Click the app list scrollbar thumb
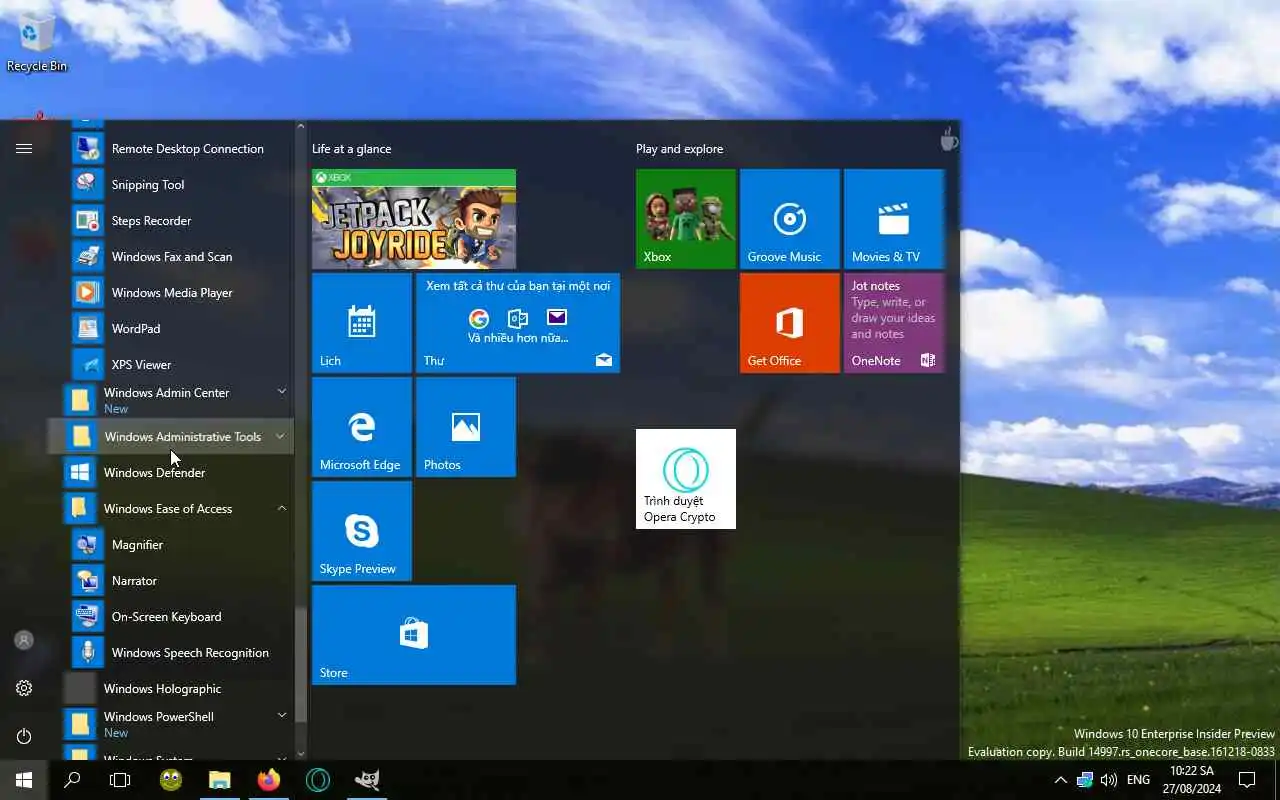This screenshot has height=800, width=1280. 300,663
